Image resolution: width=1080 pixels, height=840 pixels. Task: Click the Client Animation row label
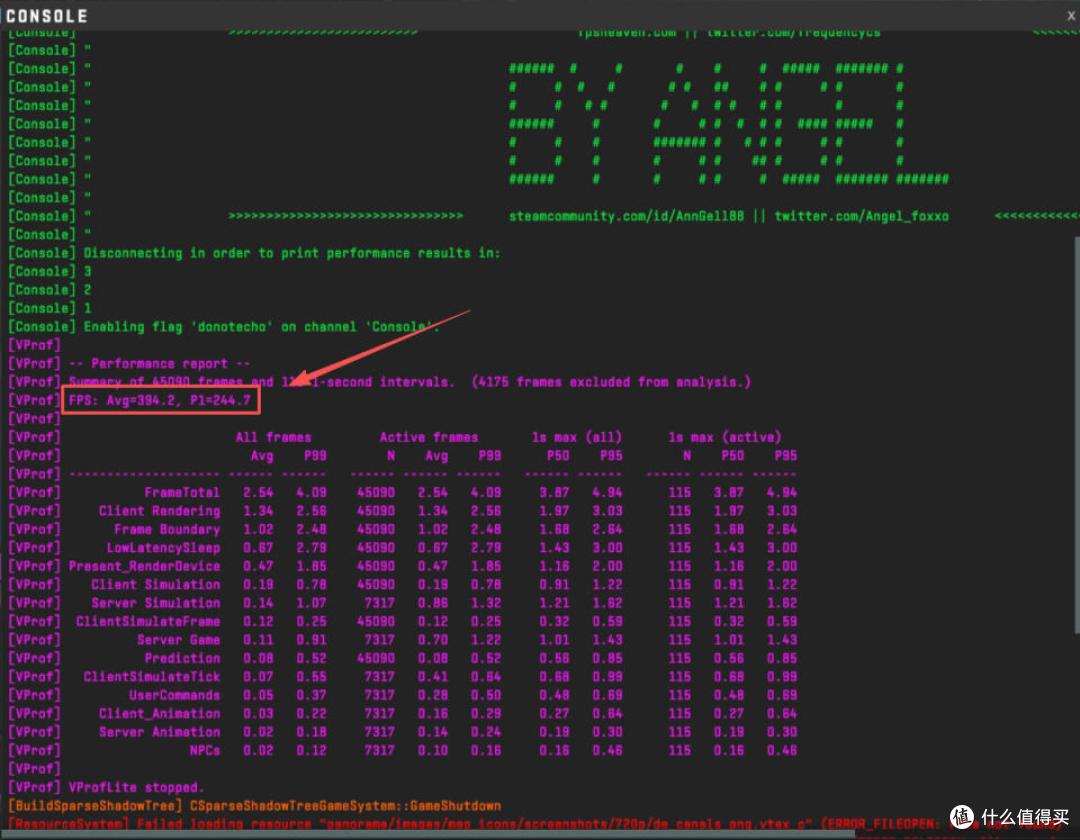coord(159,714)
